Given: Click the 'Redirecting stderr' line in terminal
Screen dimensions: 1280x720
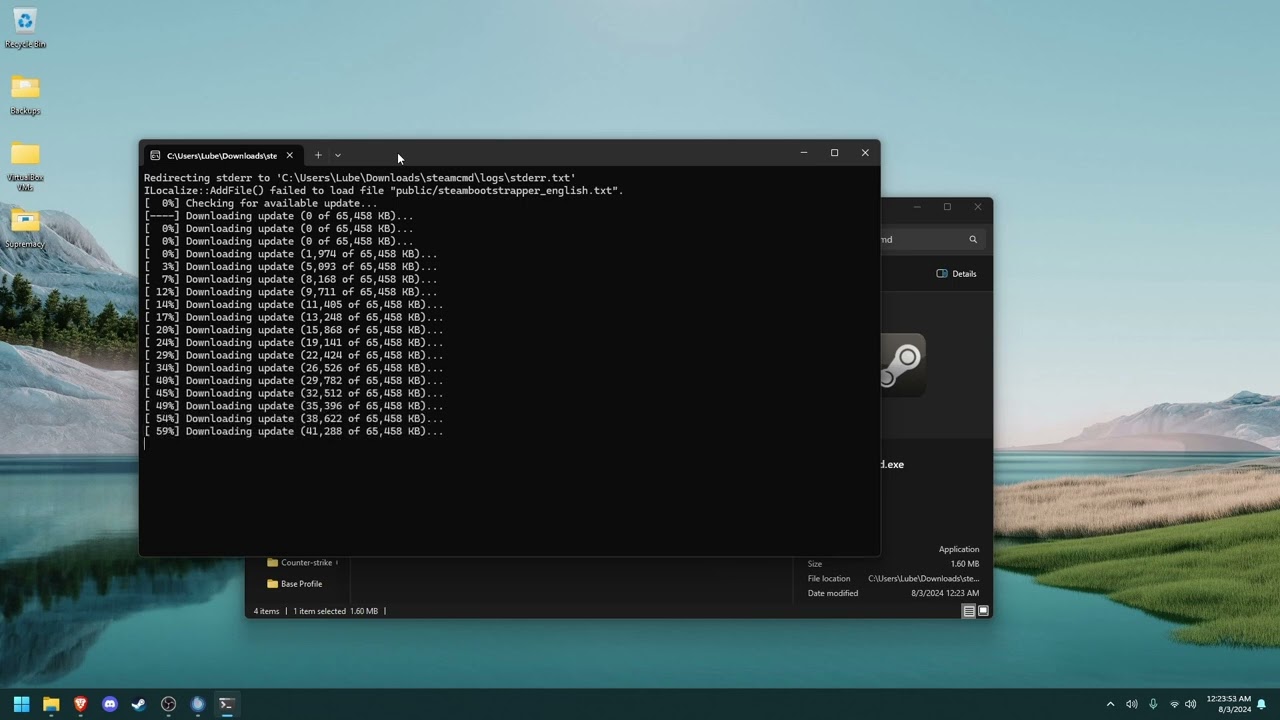Looking at the screenshot, I should click(360, 178).
